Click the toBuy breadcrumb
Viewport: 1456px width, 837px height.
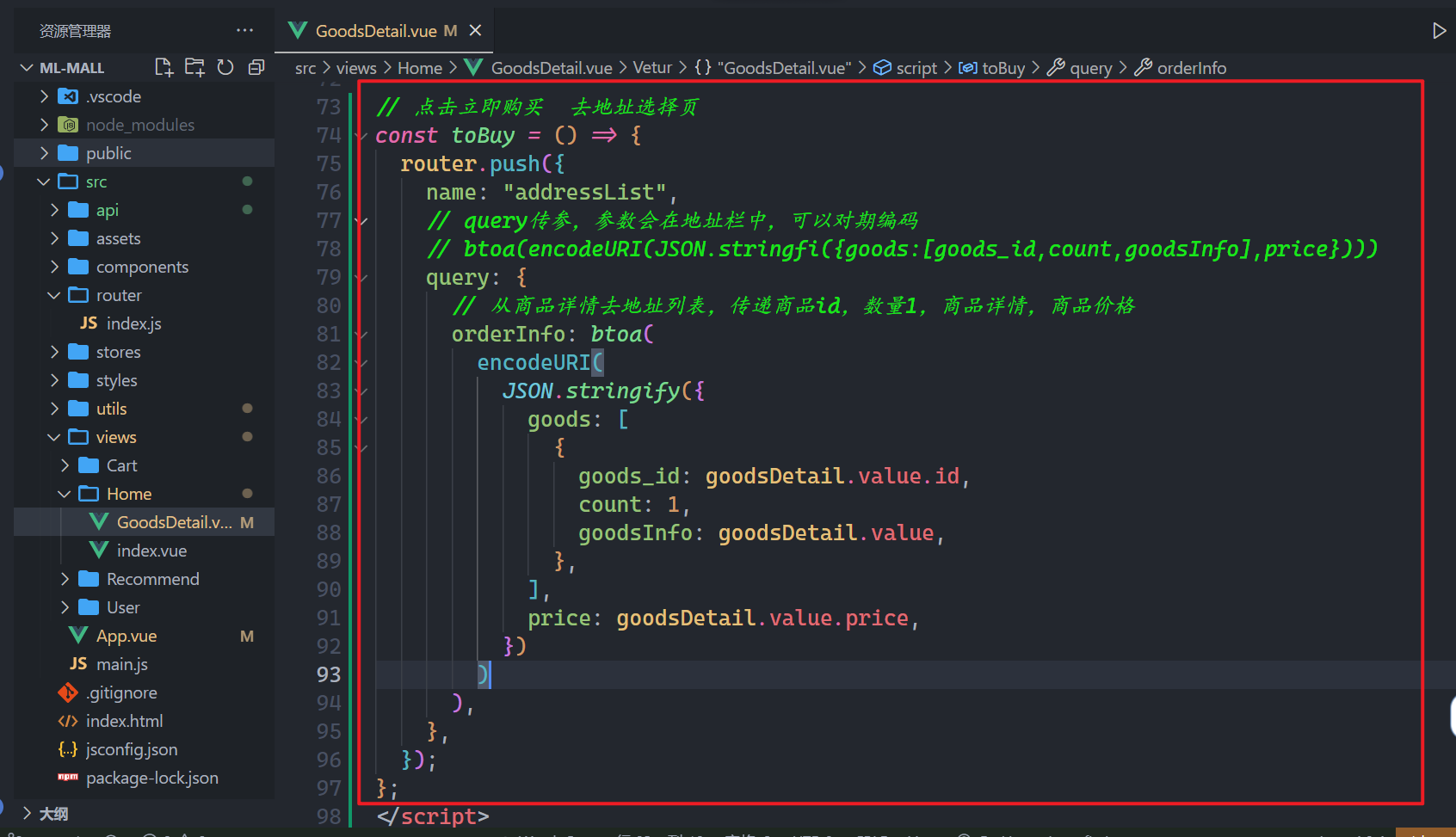[1003, 68]
